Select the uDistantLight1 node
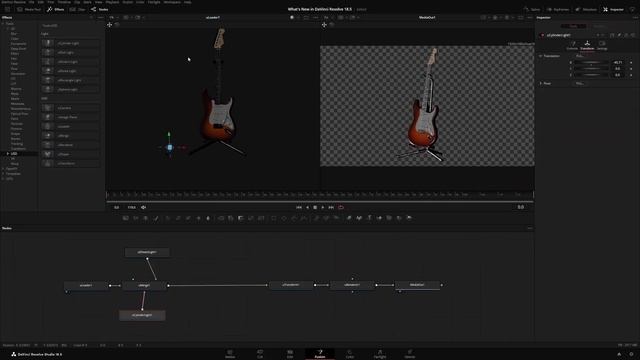 coord(147,252)
